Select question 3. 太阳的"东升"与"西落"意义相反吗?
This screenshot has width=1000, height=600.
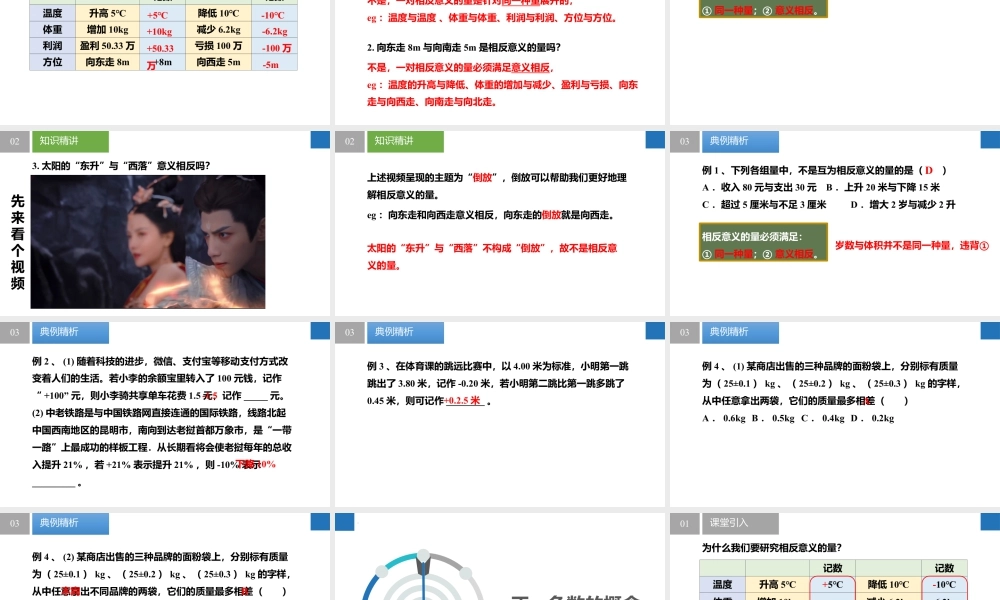click(121, 166)
